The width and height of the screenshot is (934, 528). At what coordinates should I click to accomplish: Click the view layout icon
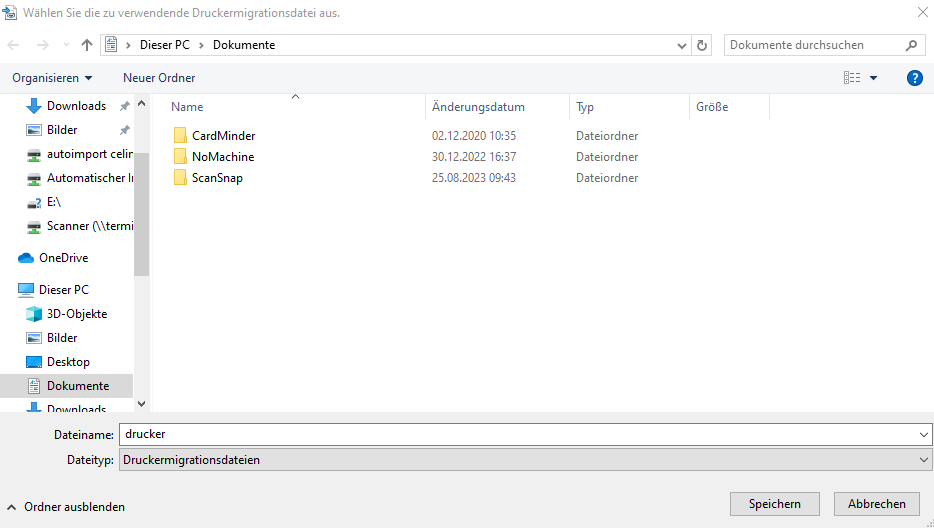pos(852,78)
